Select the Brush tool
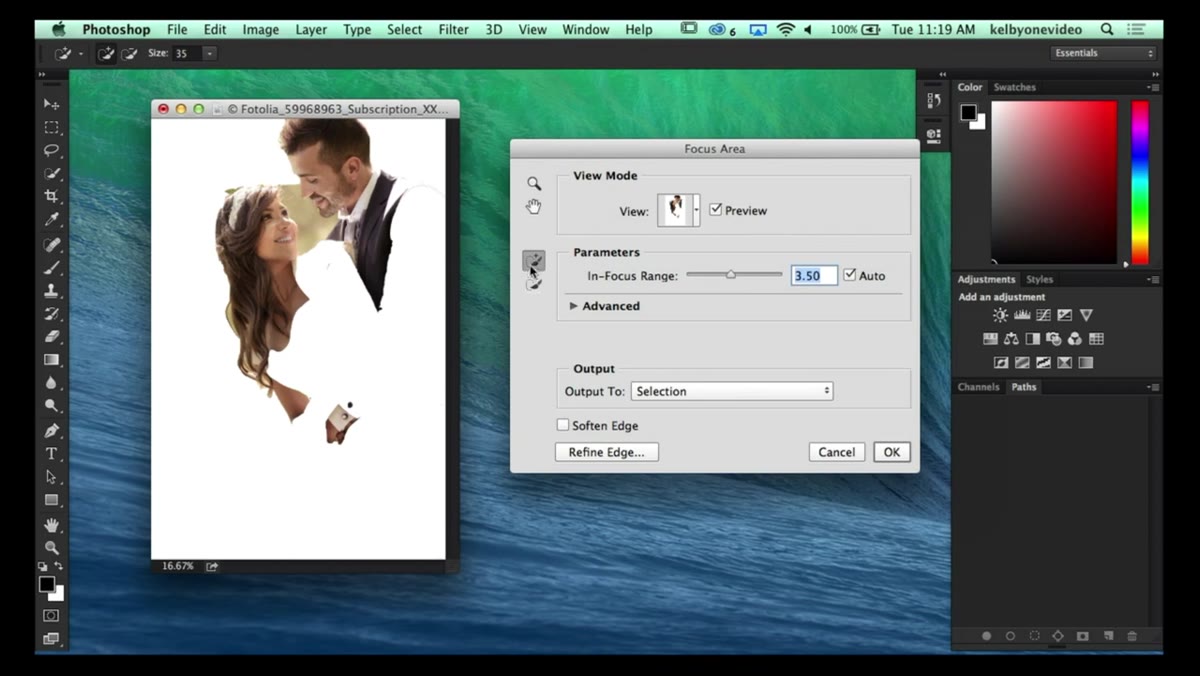The height and width of the screenshot is (676, 1200). pos(51,267)
